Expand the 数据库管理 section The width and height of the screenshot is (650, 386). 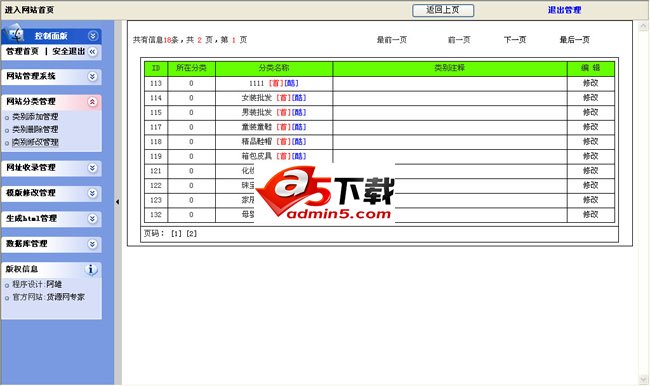point(92,244)
